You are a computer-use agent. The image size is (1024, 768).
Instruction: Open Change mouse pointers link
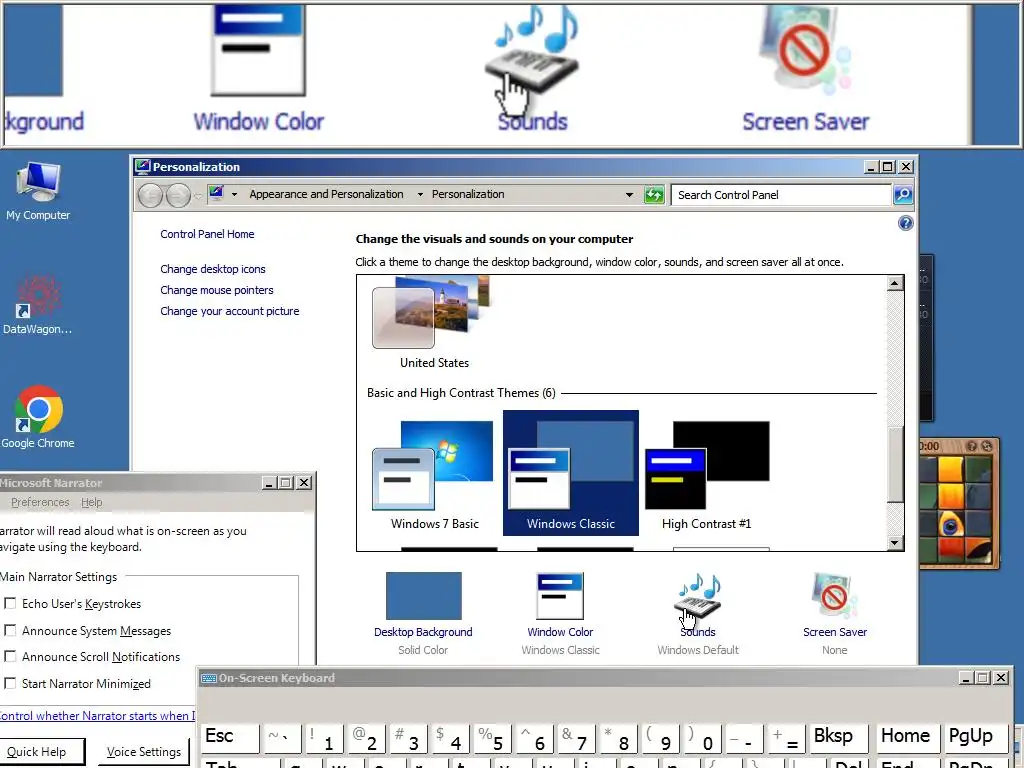click(x=217, y=290)
